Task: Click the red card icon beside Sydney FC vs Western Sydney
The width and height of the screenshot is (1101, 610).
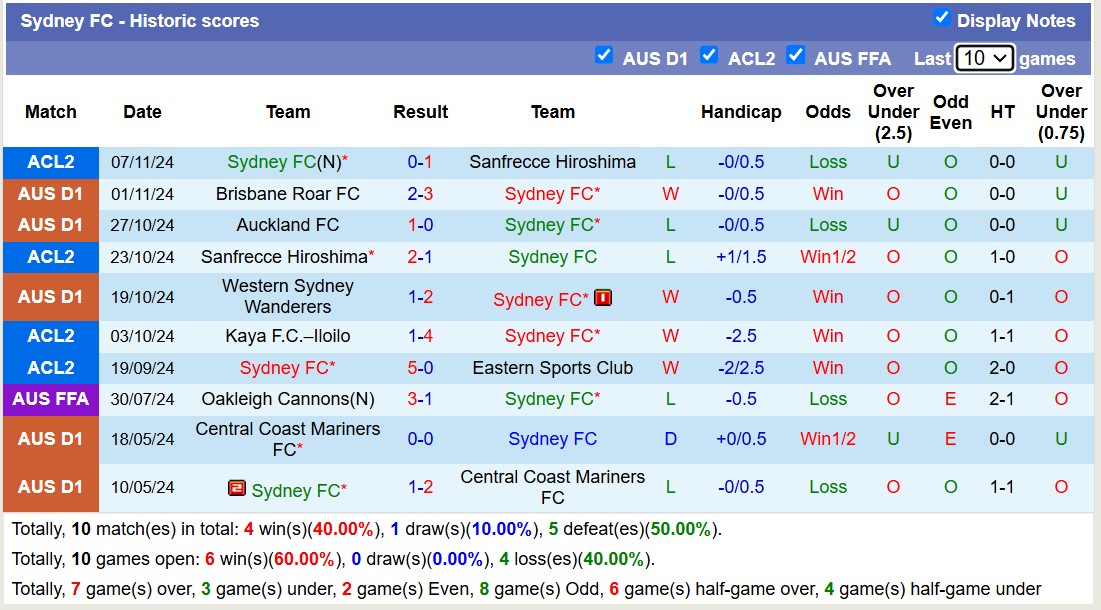Action: (605, 297)
